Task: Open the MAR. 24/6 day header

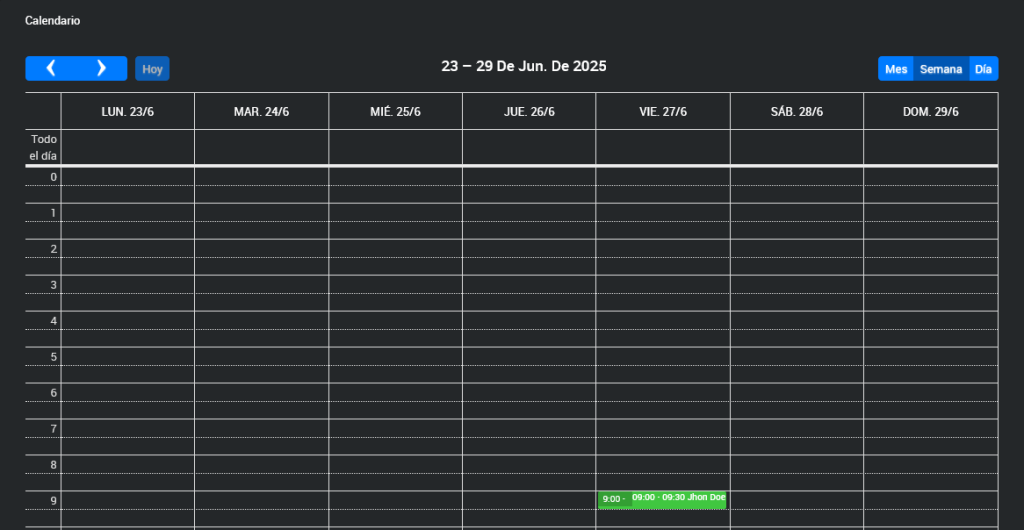Action: point(261,111)
